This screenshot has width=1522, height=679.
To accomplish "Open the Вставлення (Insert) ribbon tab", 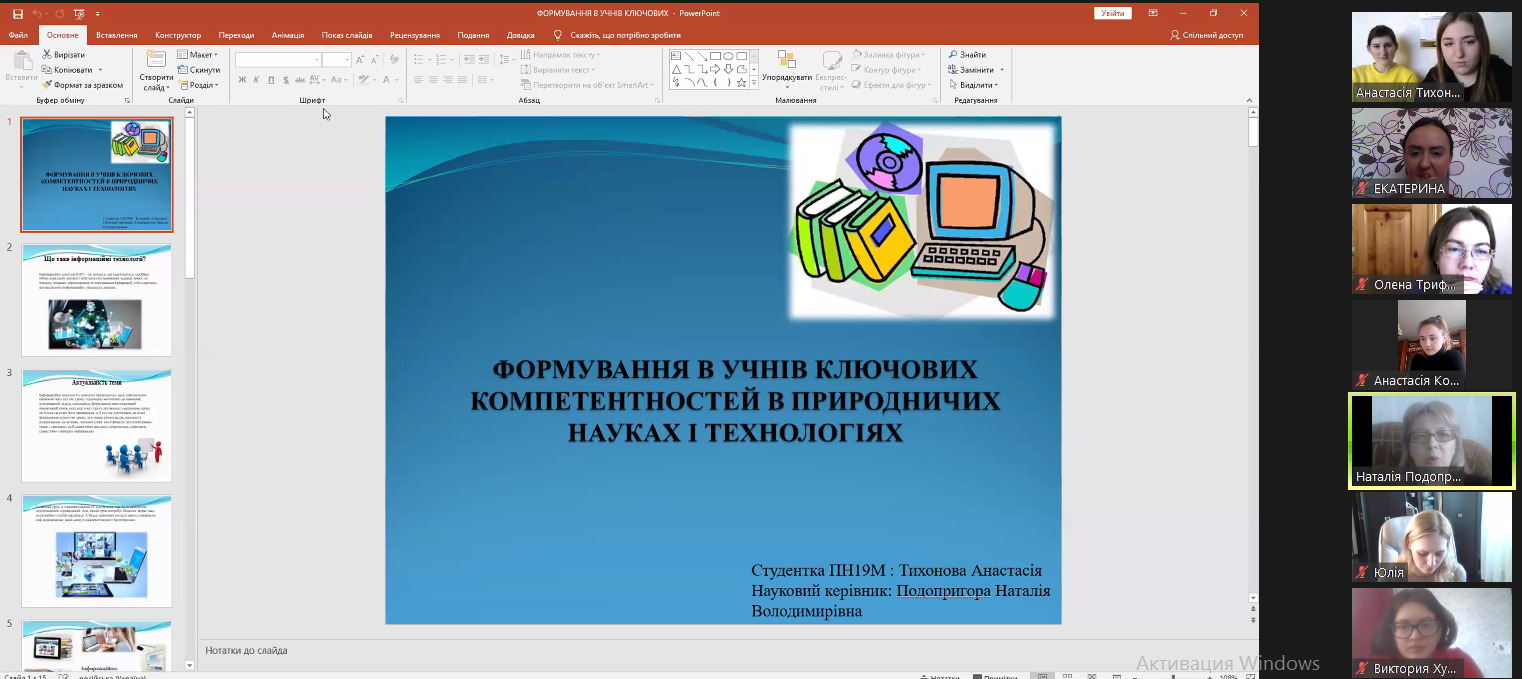I will 117,35.
